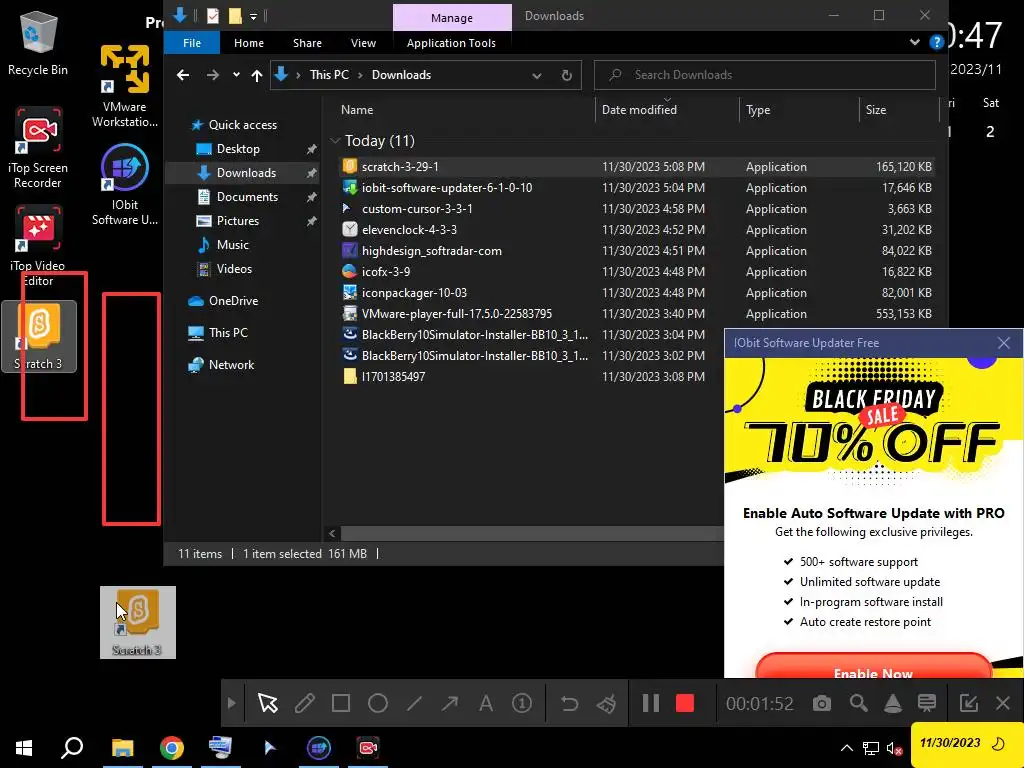Sort files by the Type column
Image resolution: width=1024 pixels, height=768 pixels.
pyautogui.click(x=758, y=110)
